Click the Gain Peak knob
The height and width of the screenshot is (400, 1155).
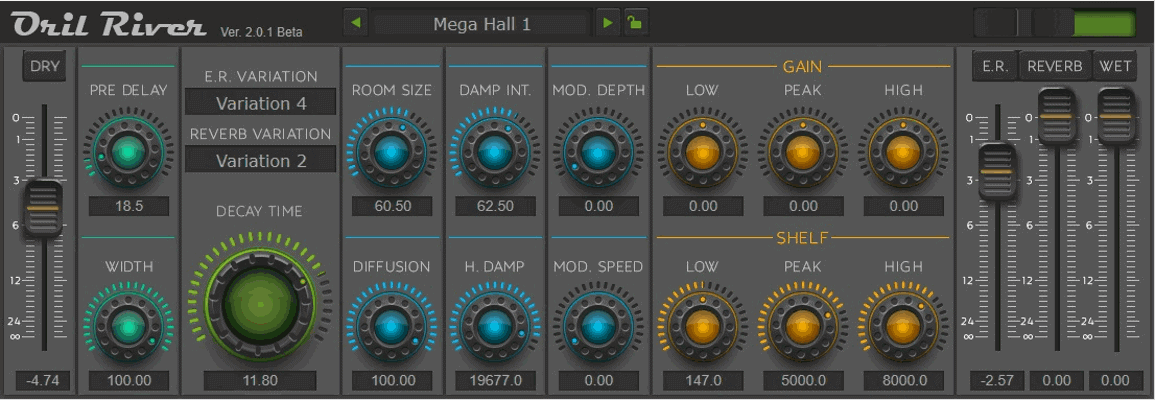click(803, 152)
